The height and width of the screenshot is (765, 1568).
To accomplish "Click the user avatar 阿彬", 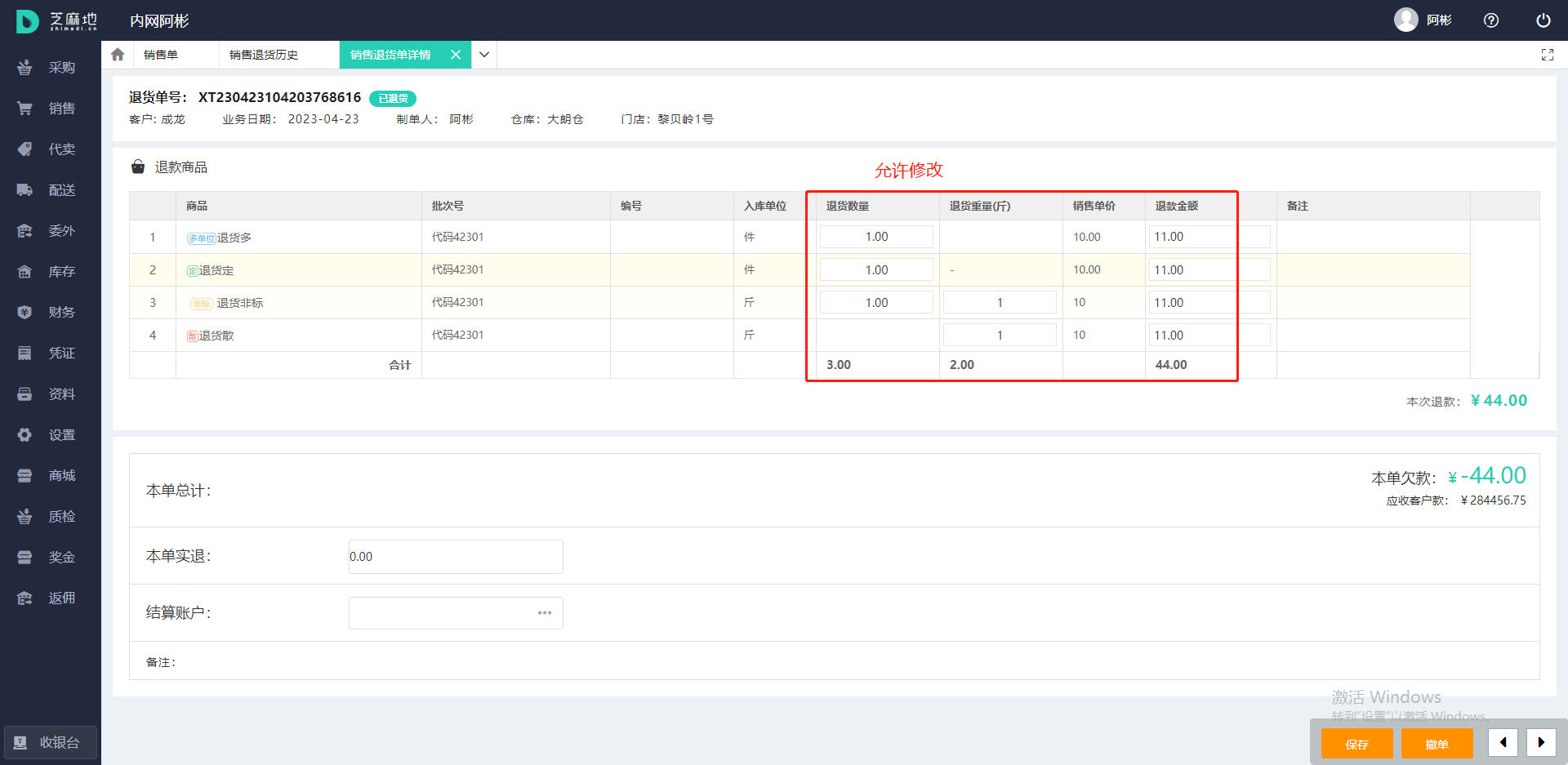I will [1423, 20].
